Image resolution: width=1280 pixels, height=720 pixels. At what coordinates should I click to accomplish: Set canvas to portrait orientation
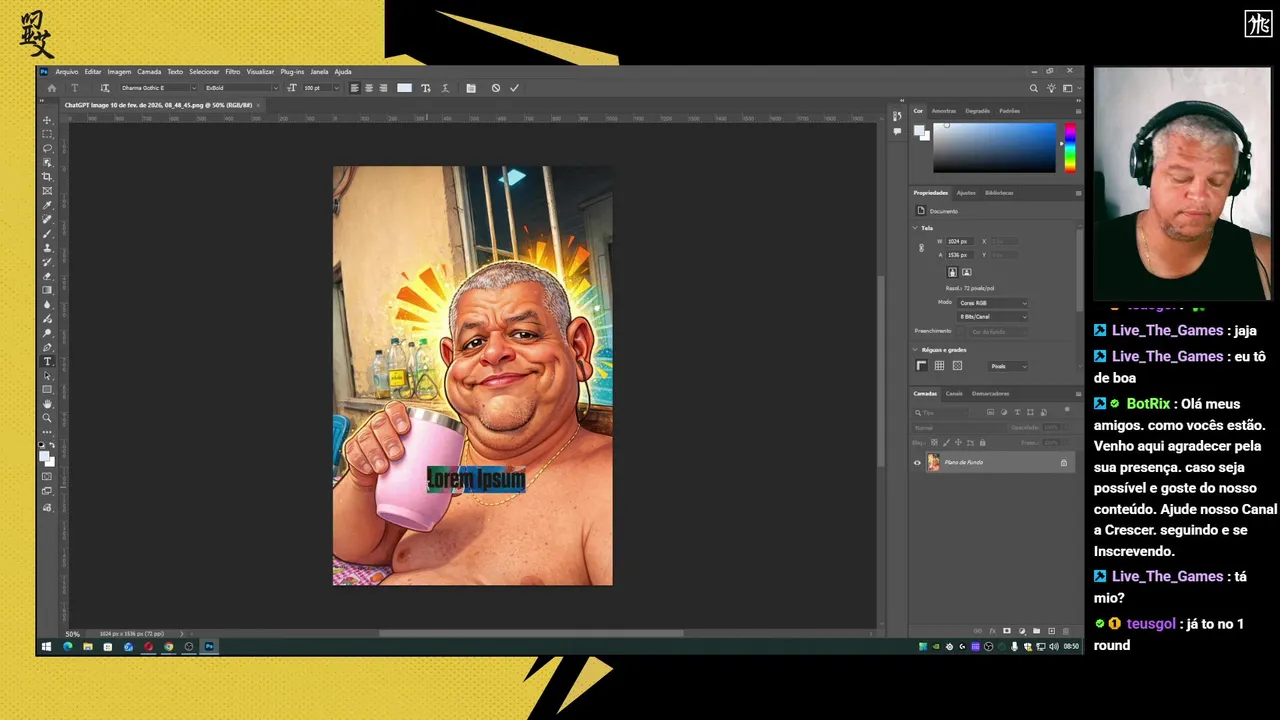pos(952,272)
